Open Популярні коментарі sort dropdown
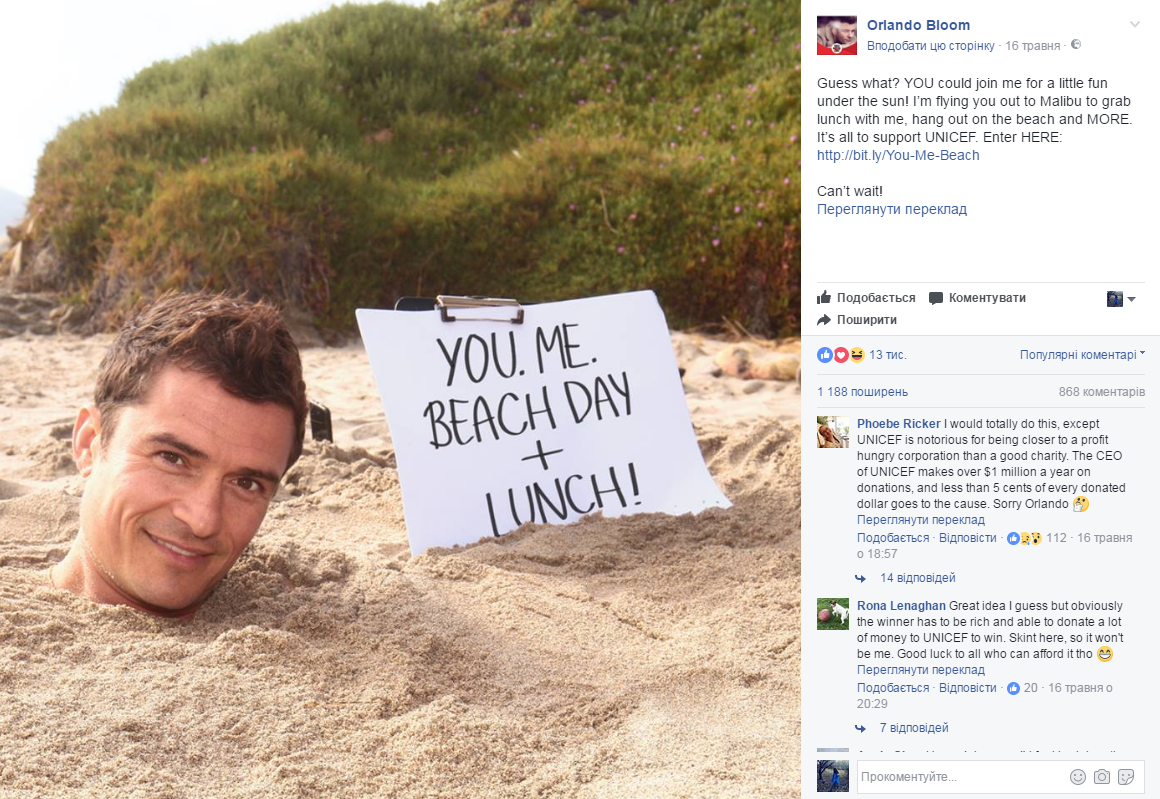1160x799 pixels. pyautogui.click(x=1082, y=355)
